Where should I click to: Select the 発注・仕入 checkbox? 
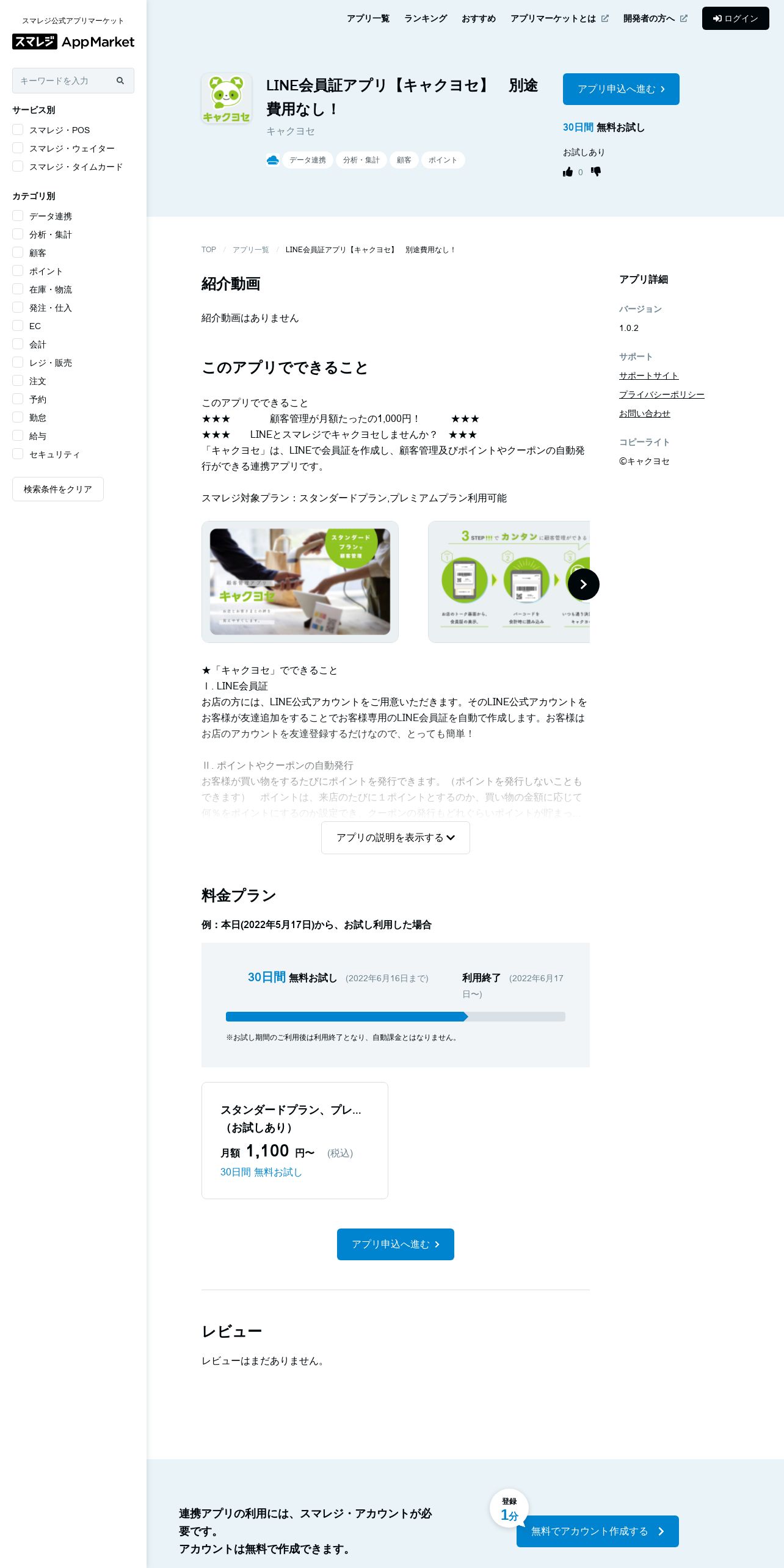(18, 307)
